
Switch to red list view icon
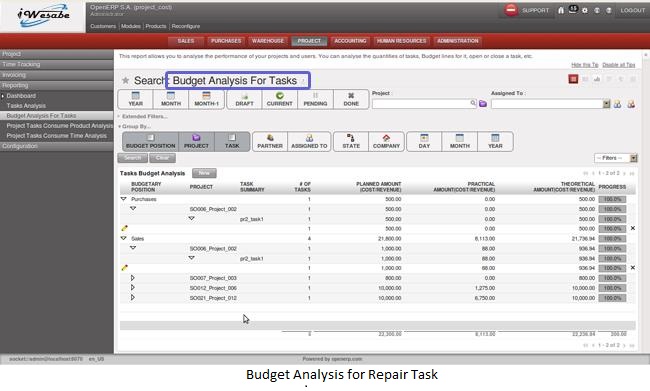pyautogui.click(x=573, y=79)
